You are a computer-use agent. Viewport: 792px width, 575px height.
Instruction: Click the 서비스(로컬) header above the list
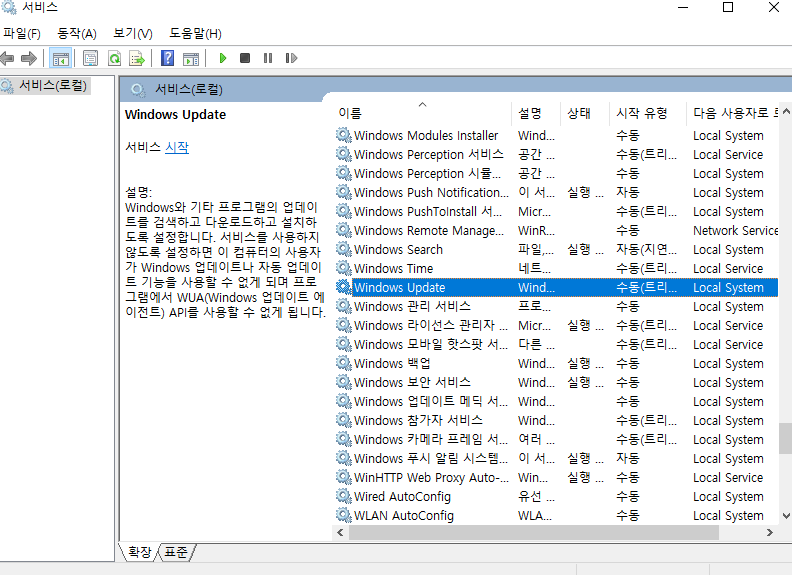tap(189, 89)
